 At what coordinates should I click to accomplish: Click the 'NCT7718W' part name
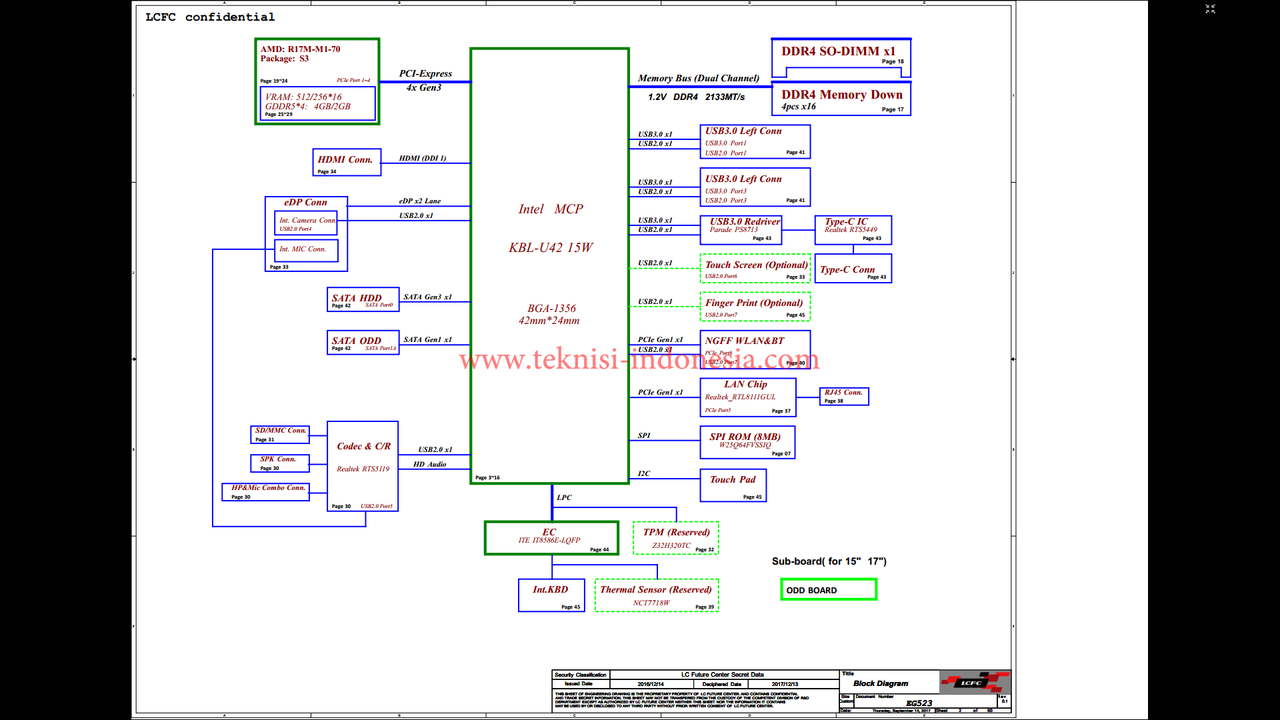(651, 603)
